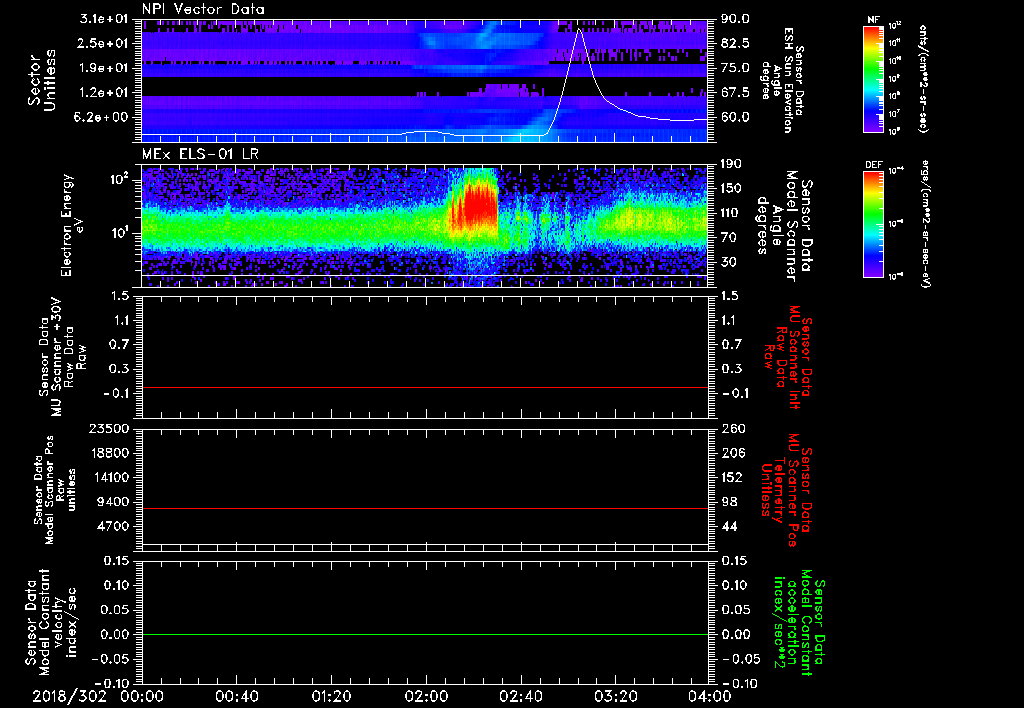The width and height of the screenshot is (1024, 708).
Task: Click the "206" telemetry tick label
Action: pyautogui.click(x=732, y=453)
